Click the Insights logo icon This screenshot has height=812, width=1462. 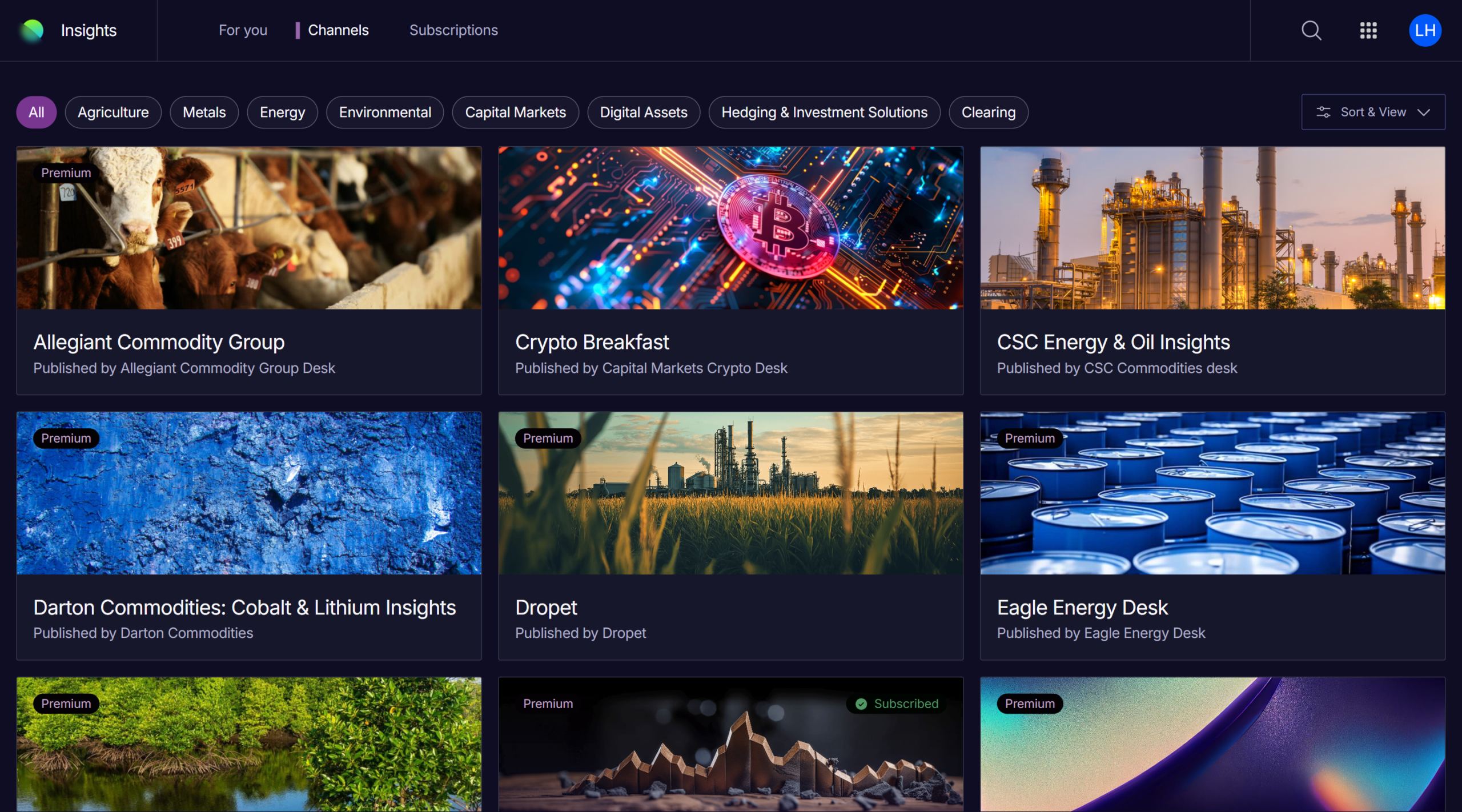pos(32,30)
